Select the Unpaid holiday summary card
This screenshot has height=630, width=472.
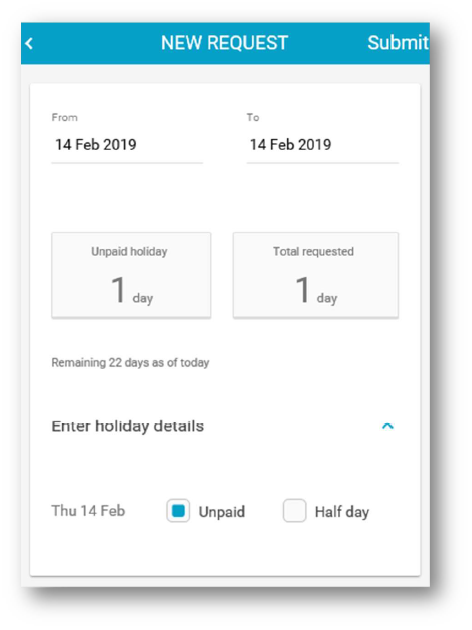pos(131,275)
